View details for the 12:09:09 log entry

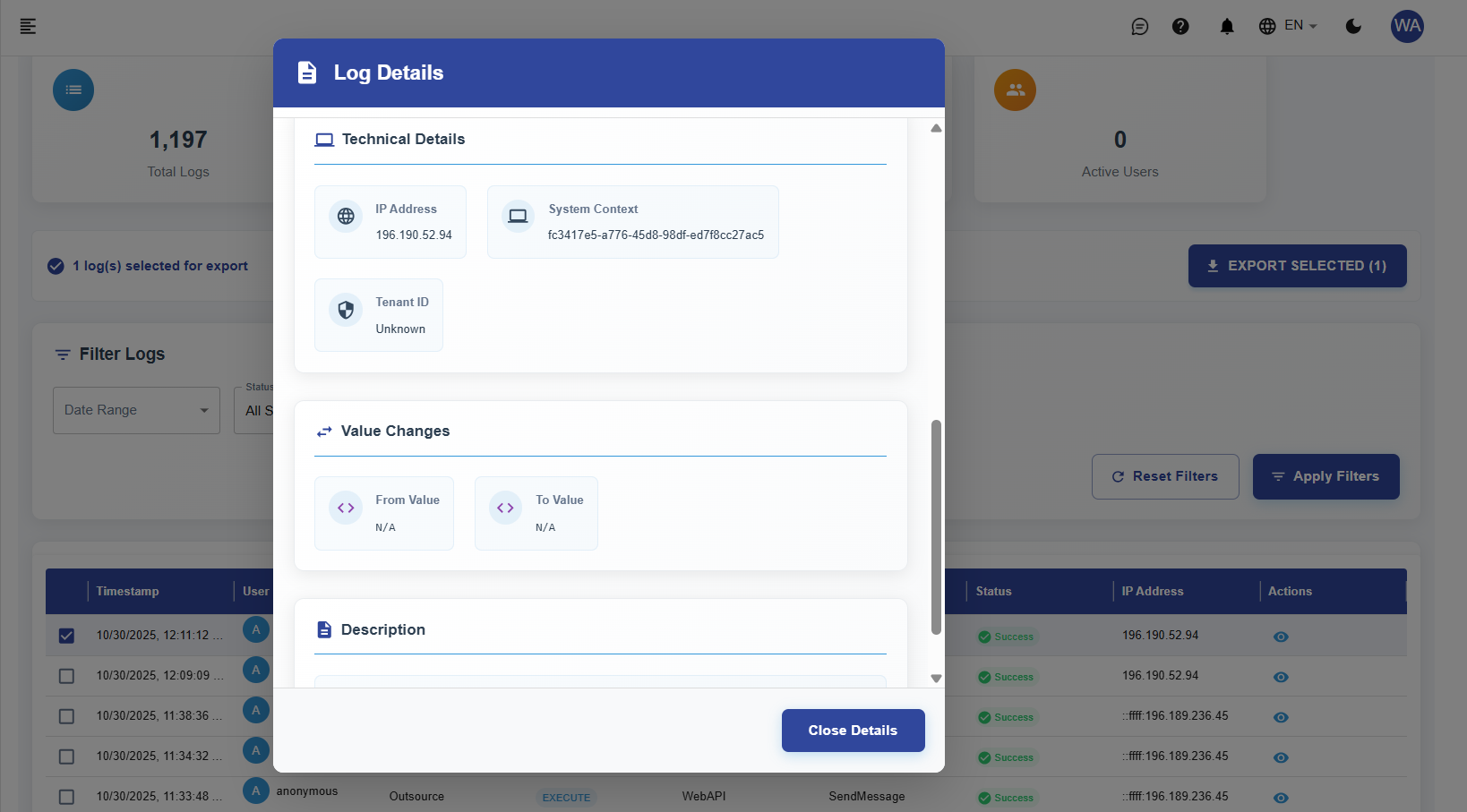pyautogui.click(x=1281, y=677)
